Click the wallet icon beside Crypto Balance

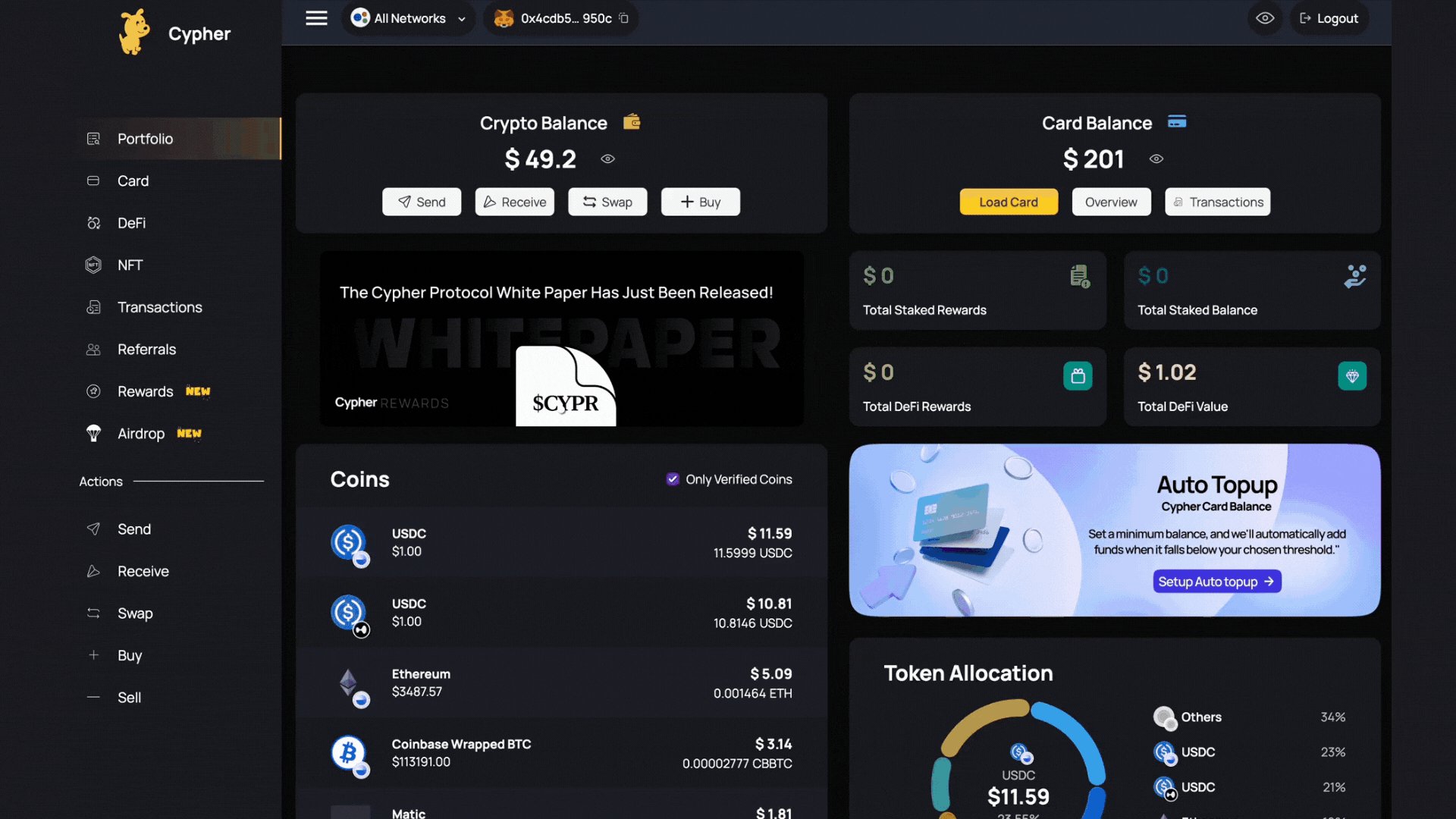click(632, 121)
